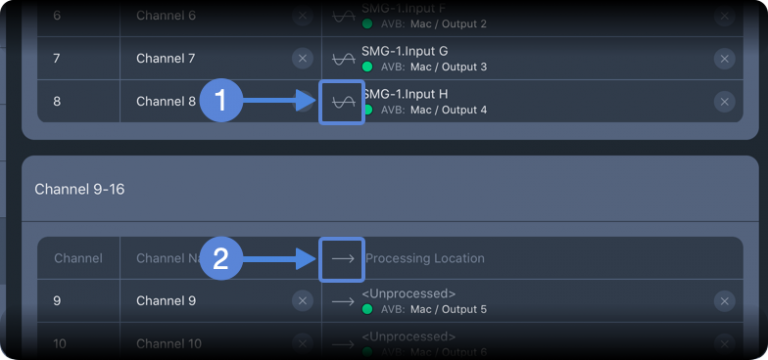Screen dimensions: 768x360
Task: Click the waveform icon for SMG-1.Input G
Action: tap(343, 59)
